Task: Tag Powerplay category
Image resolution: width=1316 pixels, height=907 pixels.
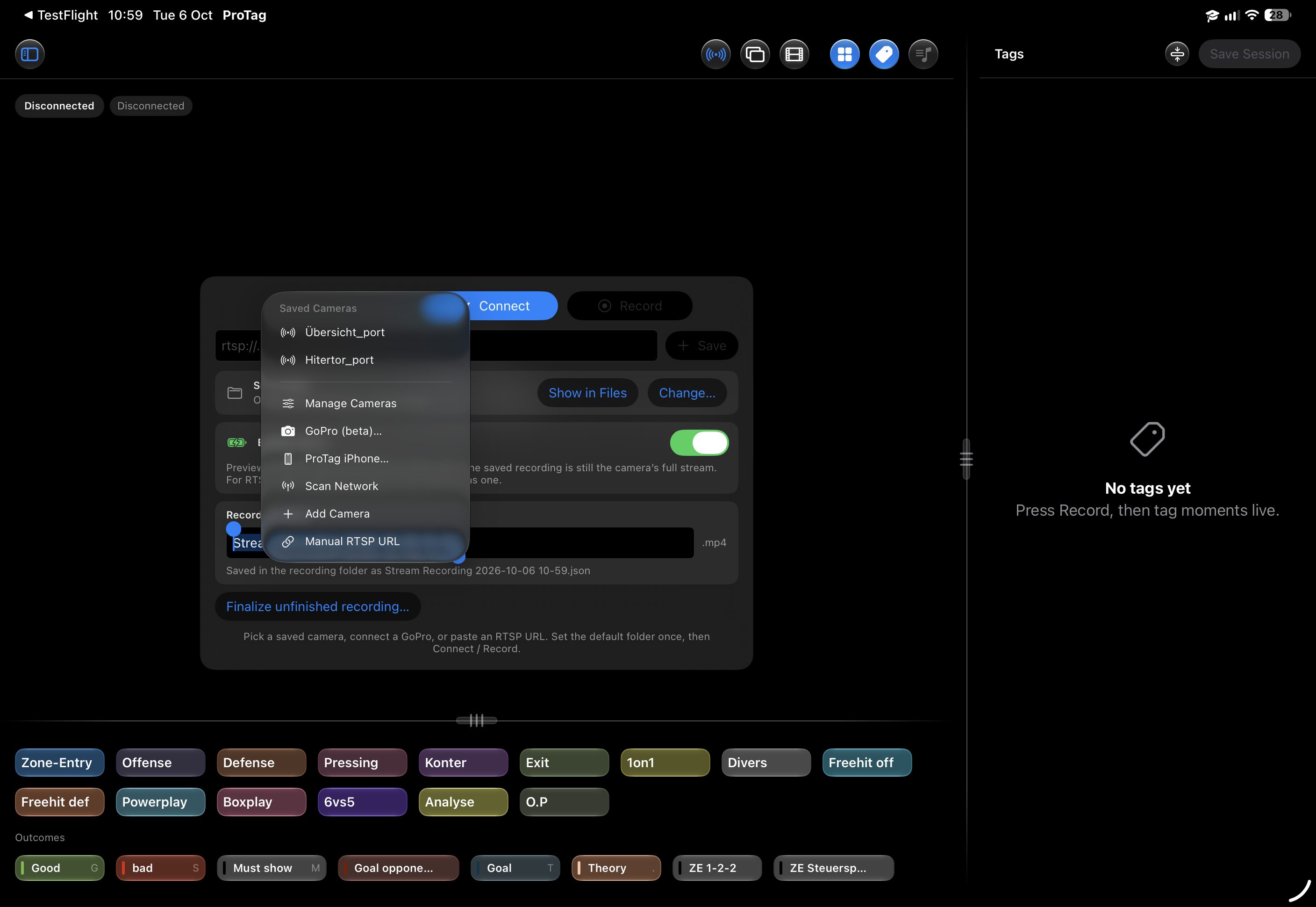Action: coord(161,802)
